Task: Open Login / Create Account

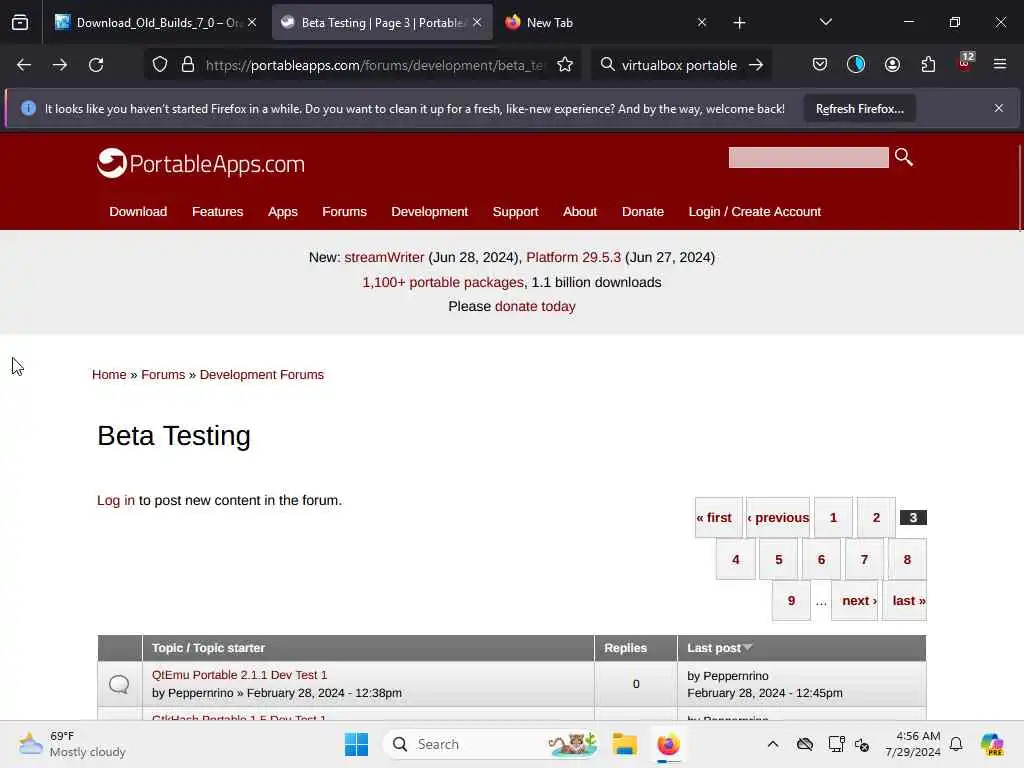Action: (x=754, y=212)
